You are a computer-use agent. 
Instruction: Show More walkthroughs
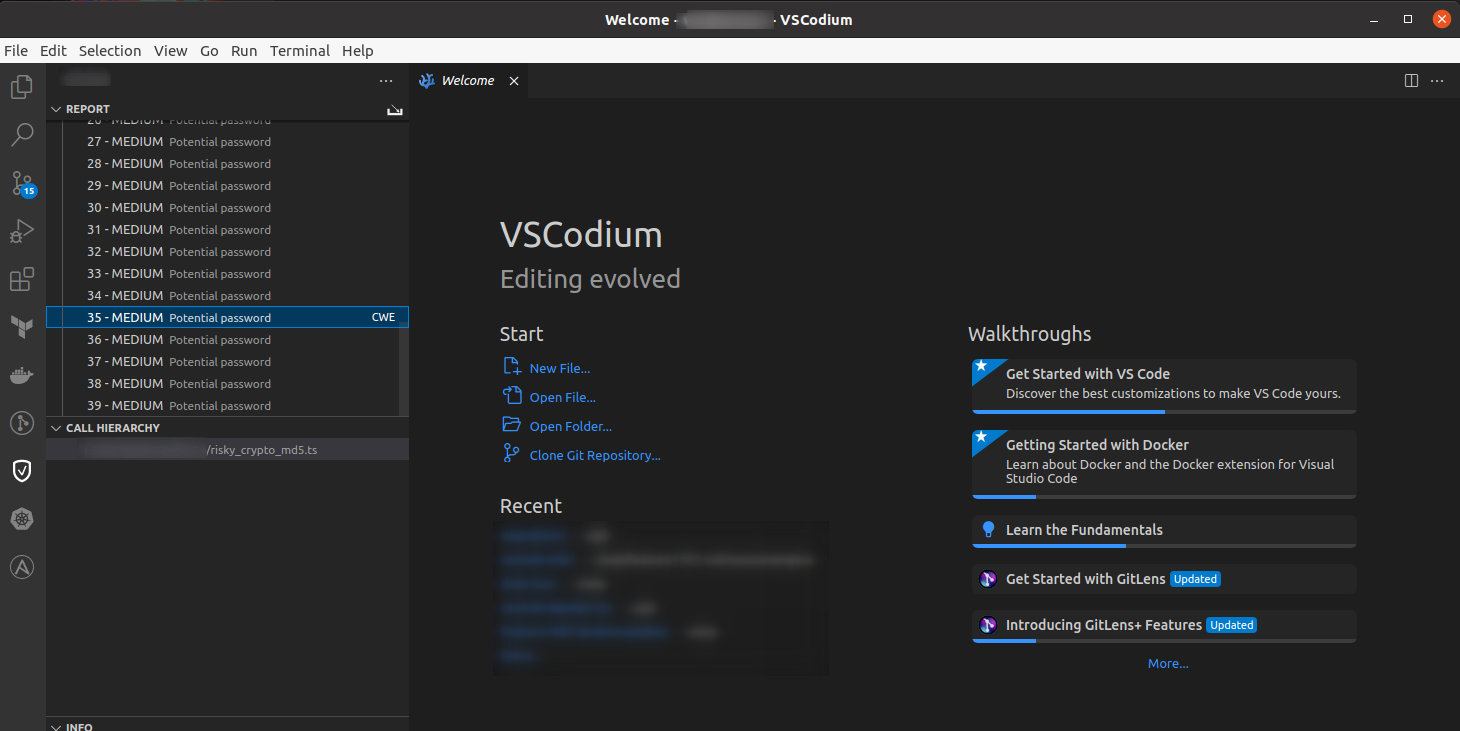coord(1167,663)
